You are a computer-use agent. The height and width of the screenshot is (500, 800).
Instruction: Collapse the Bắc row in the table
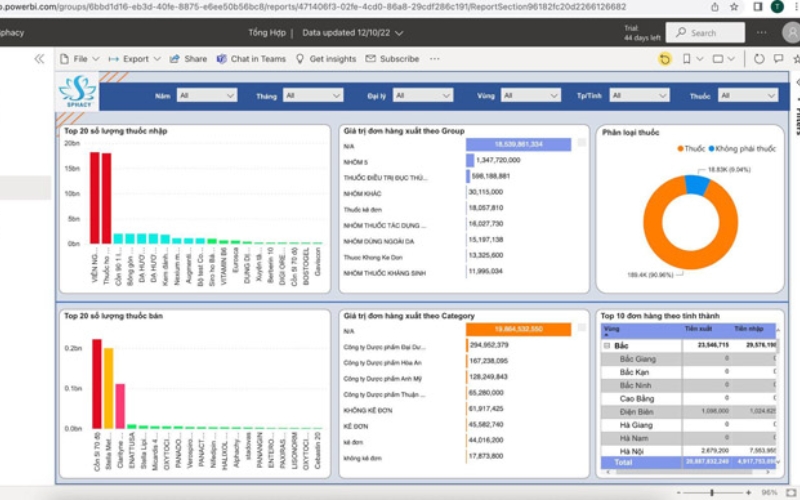point(607,345)
